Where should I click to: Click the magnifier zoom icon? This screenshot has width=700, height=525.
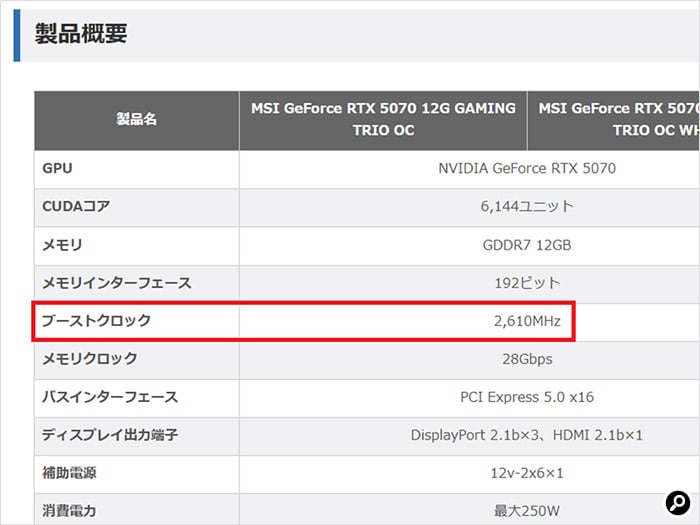[x=677, y=502]
